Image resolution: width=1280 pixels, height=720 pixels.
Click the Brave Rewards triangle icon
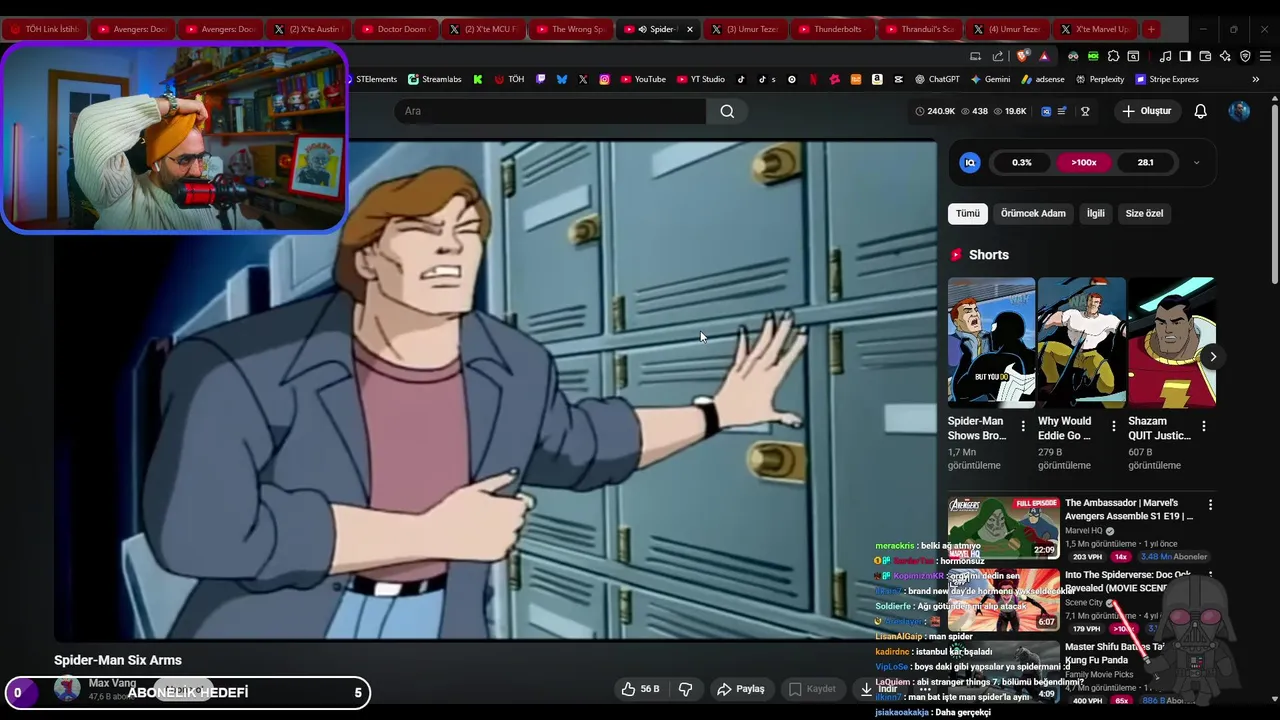1044,56
